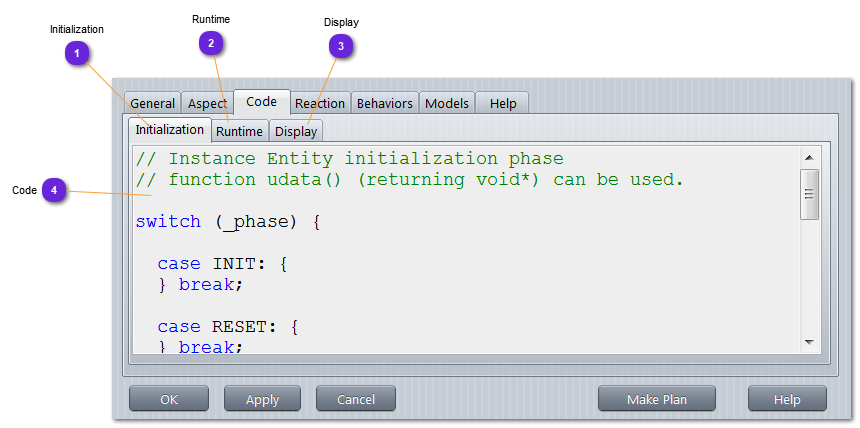Click the purple callout marker number 1

[78, 54]
